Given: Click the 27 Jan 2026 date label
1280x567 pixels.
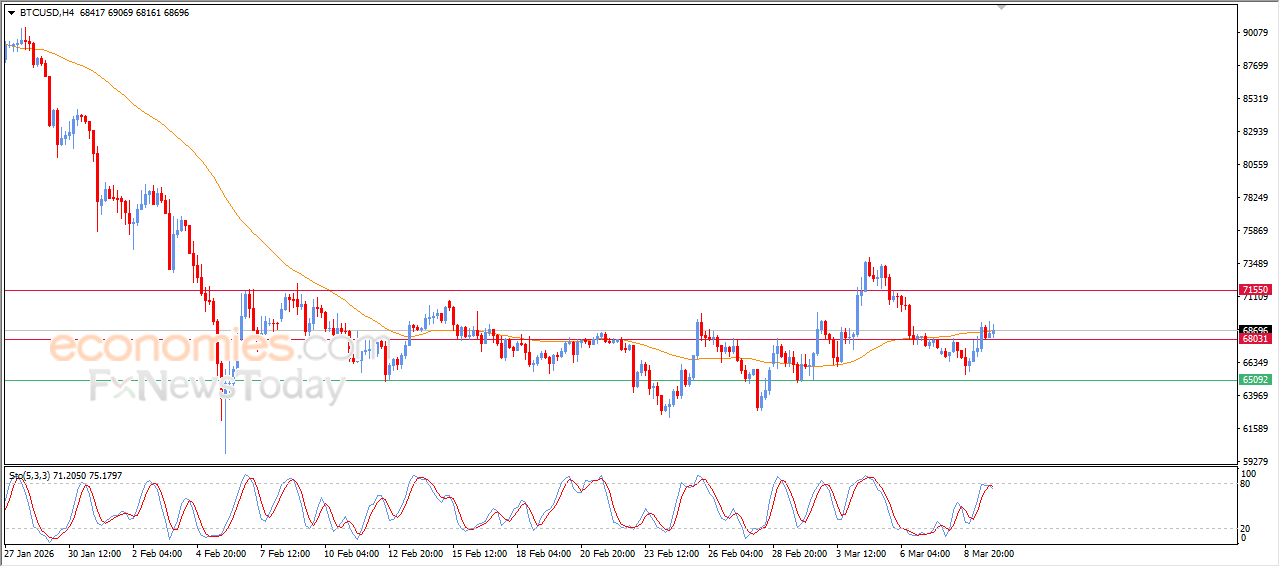Looking at the screenshot, I should (28, 553).
